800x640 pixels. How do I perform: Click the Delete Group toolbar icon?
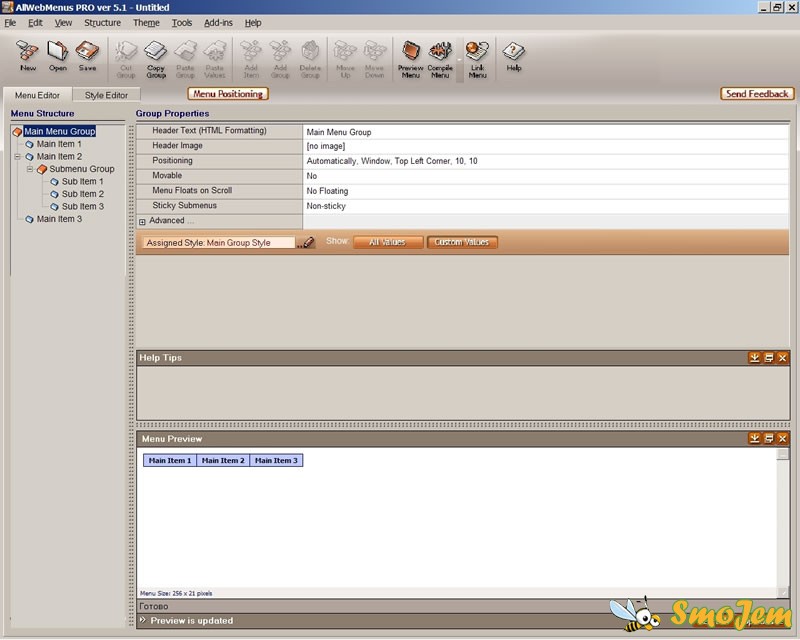click(x=310, y=59)
